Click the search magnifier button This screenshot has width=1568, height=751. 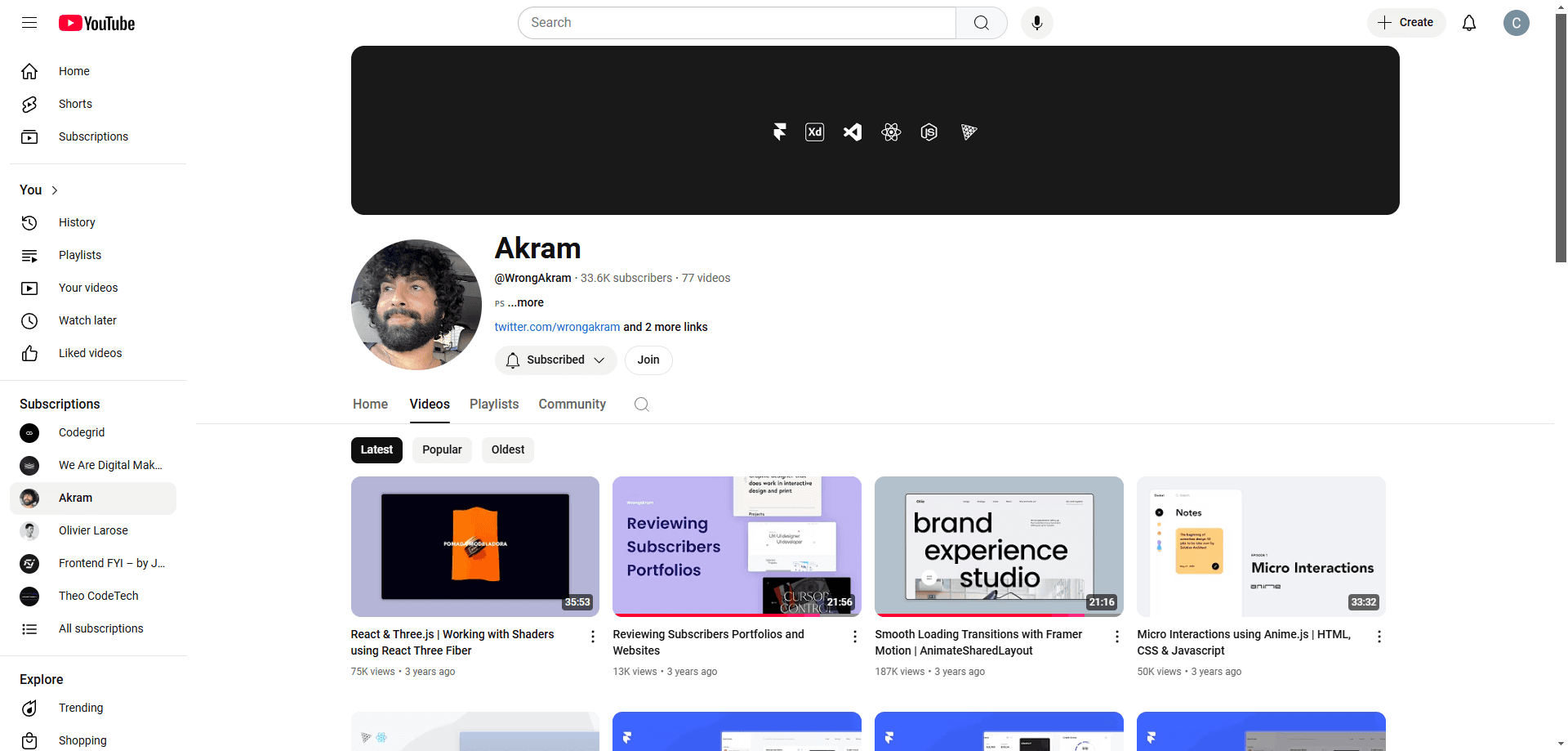[981, 23]
